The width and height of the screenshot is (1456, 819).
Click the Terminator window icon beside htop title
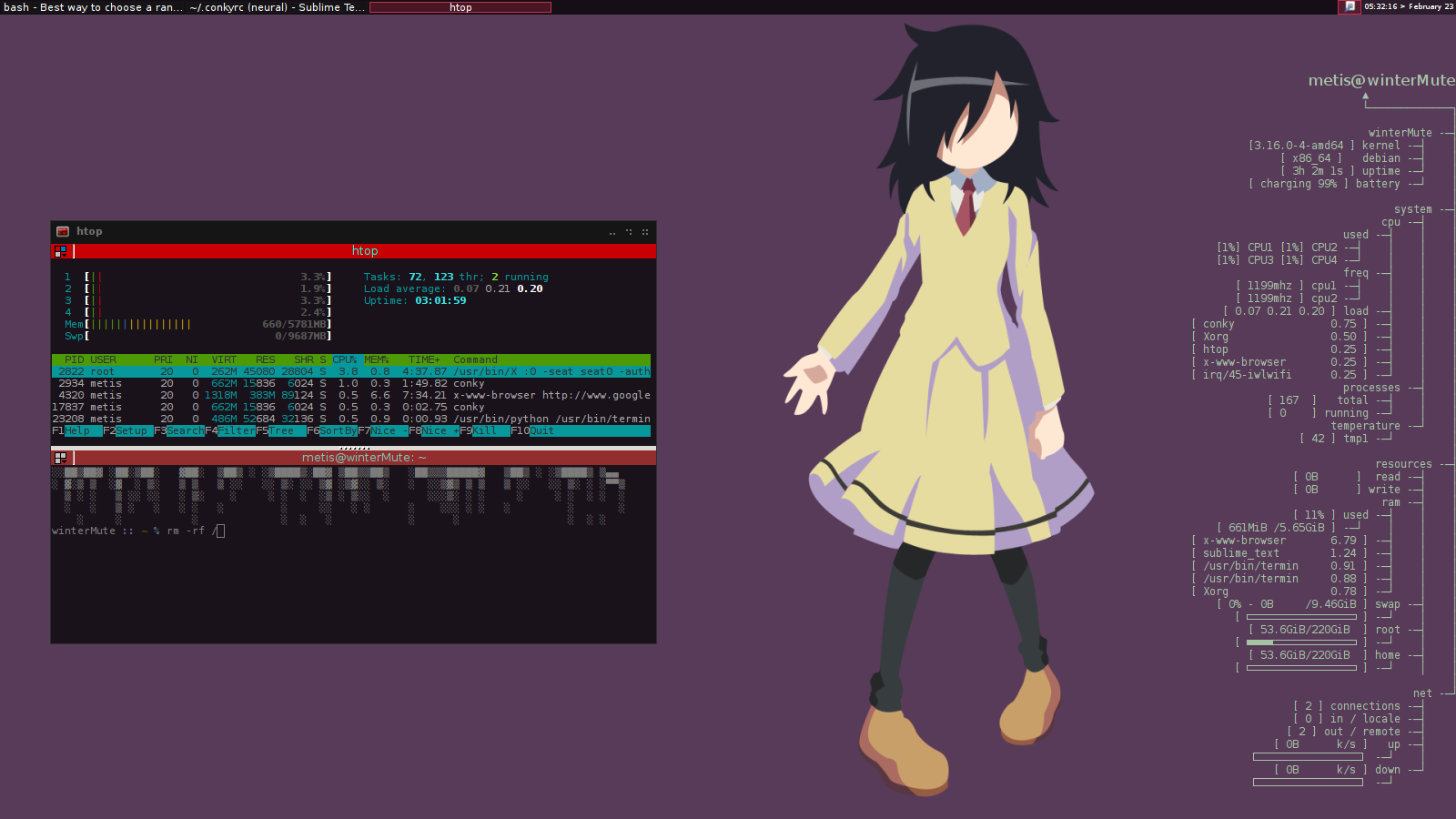point(63,231)
